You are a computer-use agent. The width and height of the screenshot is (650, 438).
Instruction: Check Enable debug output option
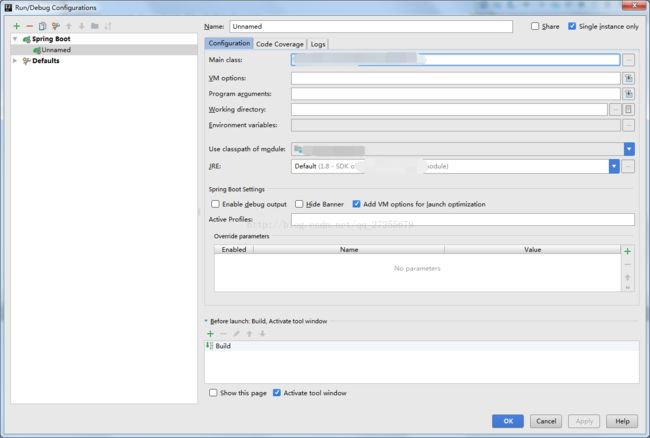click(x=215, y=204)
